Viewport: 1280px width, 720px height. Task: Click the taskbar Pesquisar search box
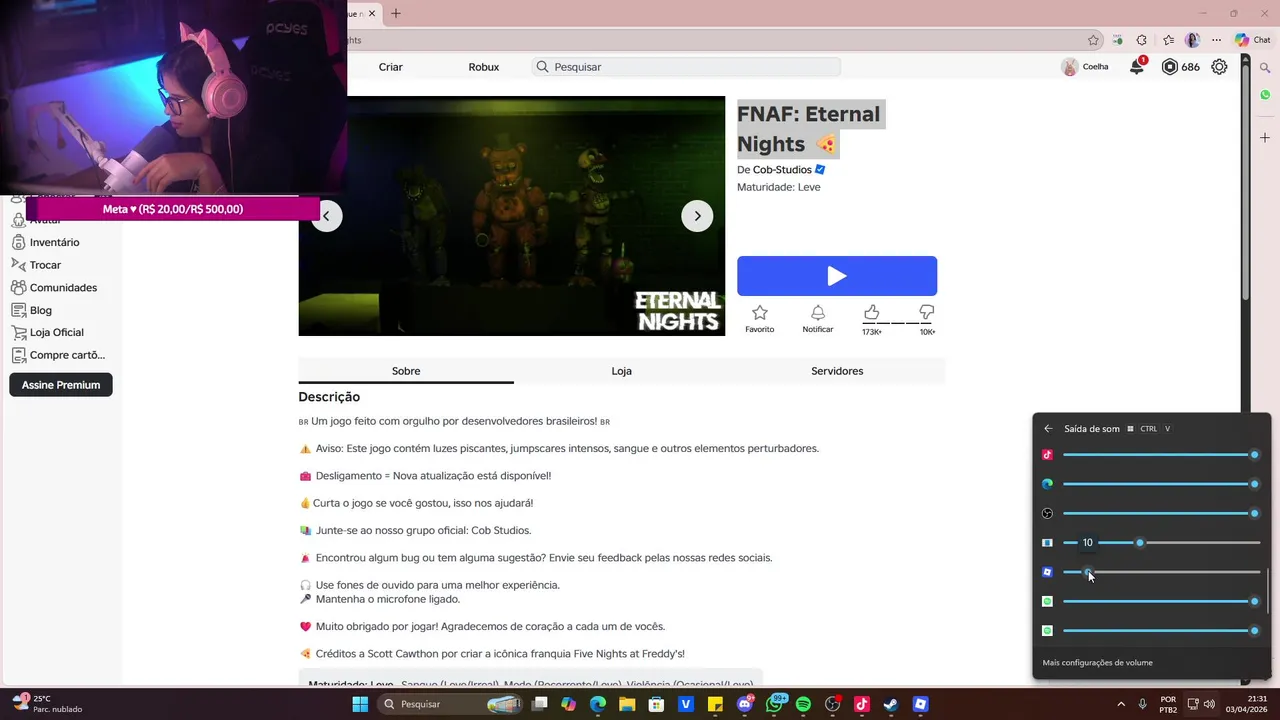451,704
